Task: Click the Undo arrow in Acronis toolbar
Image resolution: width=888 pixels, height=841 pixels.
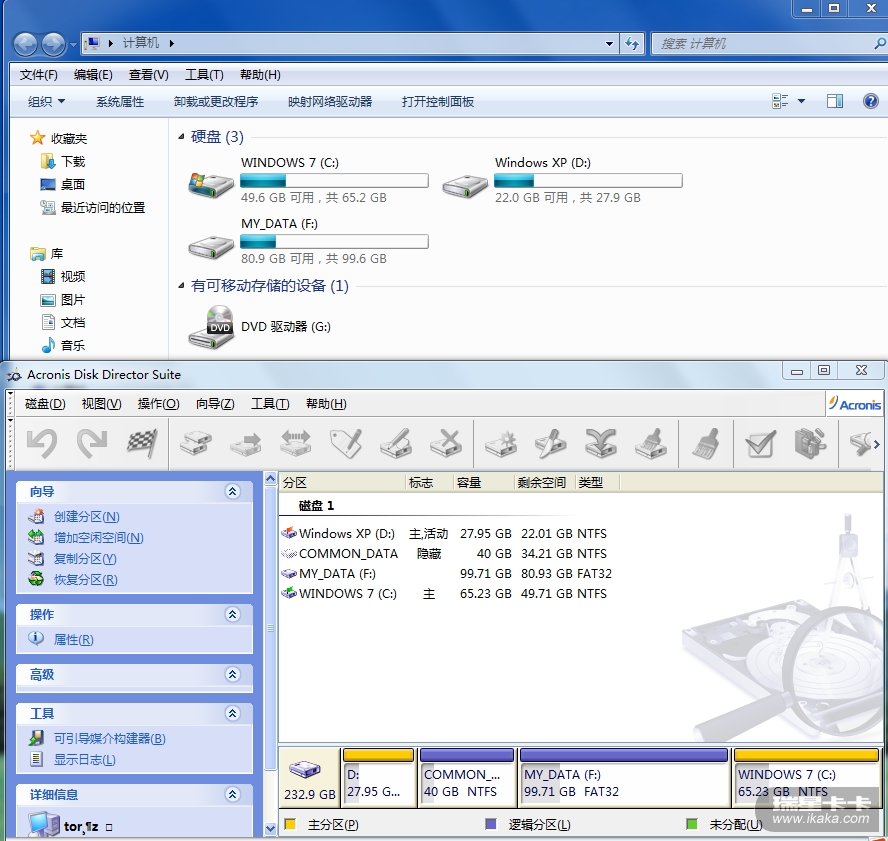Action: tap(42, 443)
